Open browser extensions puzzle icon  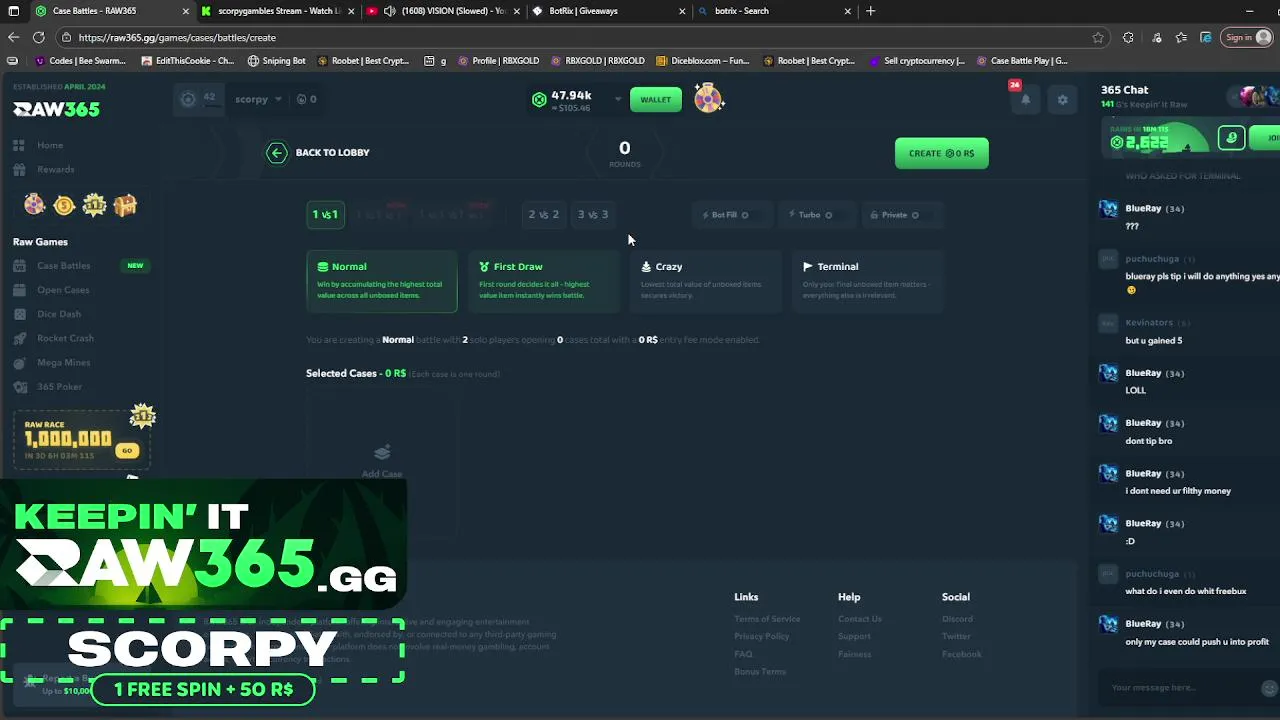(1128, 37)
